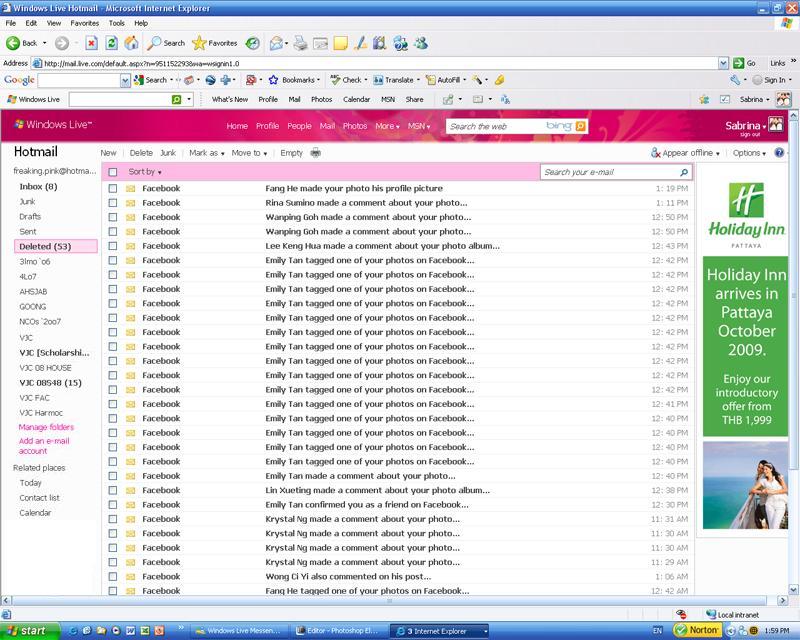
Task: Expand the MSN menu in the Windows Live header
Action: click(x=419, y=126)
